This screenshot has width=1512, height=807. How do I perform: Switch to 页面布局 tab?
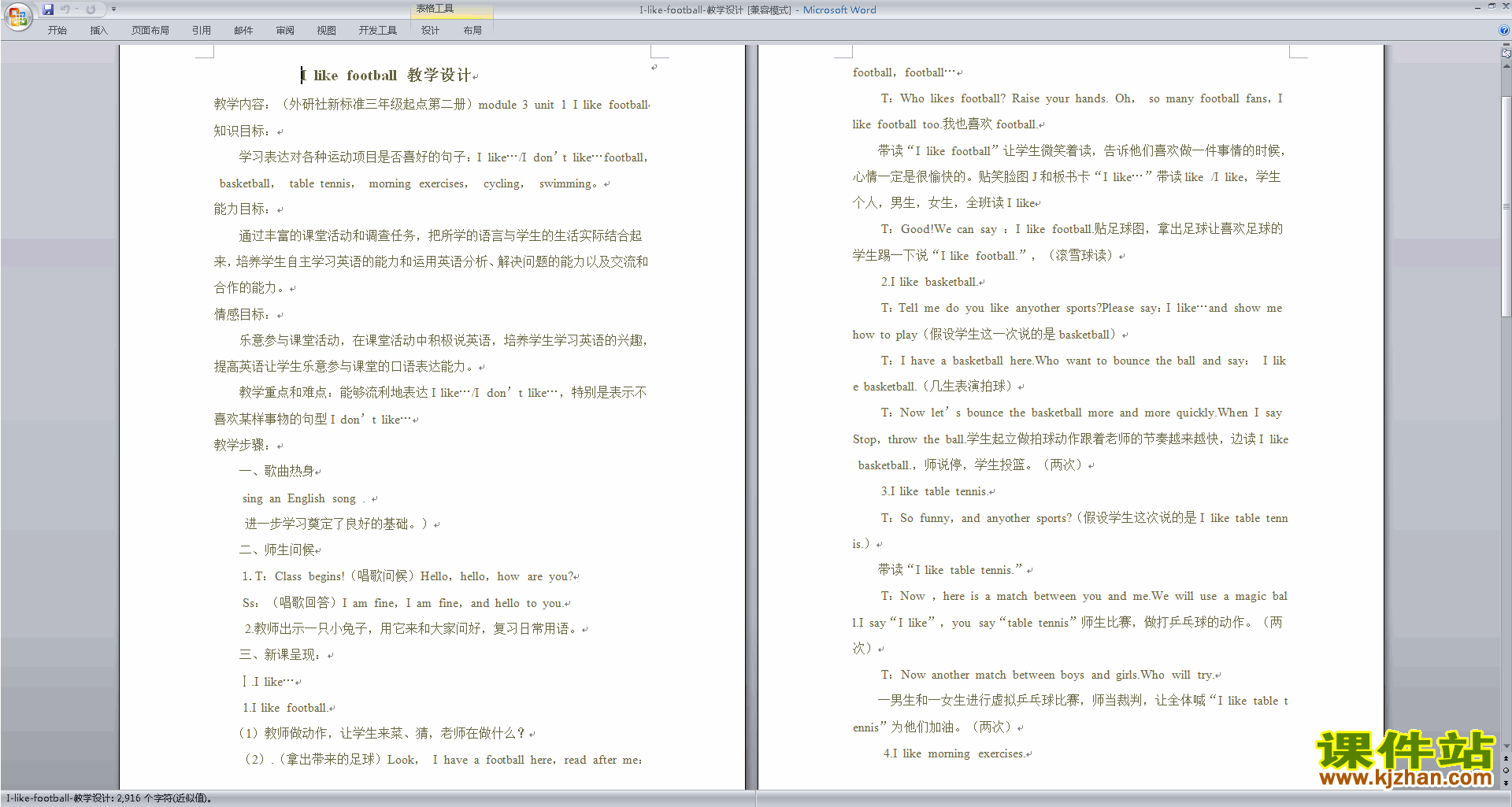click(x=150, y=31)
